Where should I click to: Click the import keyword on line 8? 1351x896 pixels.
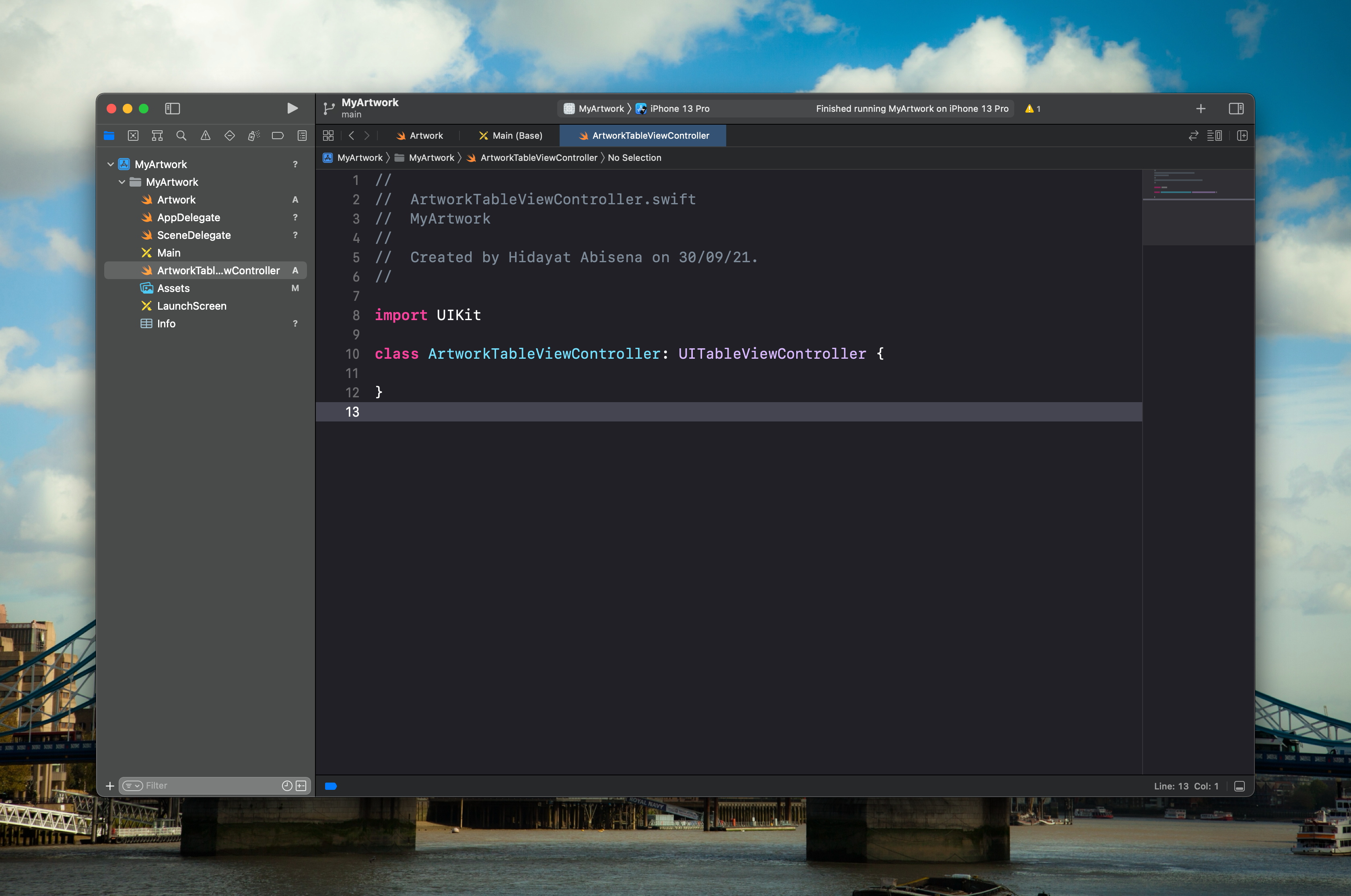(x=401, y=315)
